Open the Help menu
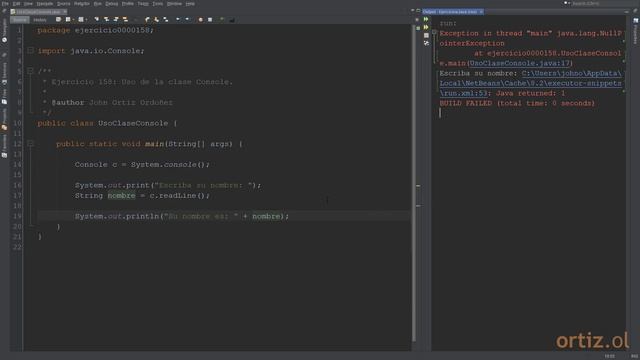This screenshot has width=640, height=360. 190,4
